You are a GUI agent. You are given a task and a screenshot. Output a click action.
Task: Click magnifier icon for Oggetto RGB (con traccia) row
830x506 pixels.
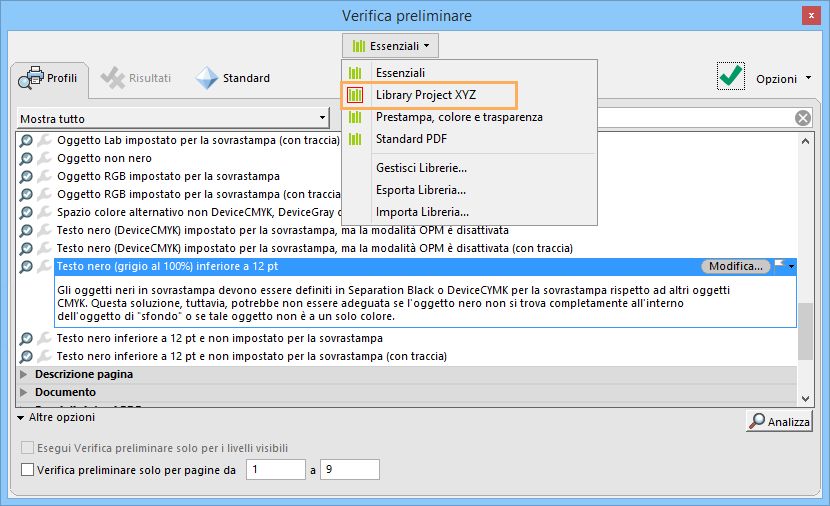coord(26,195)
